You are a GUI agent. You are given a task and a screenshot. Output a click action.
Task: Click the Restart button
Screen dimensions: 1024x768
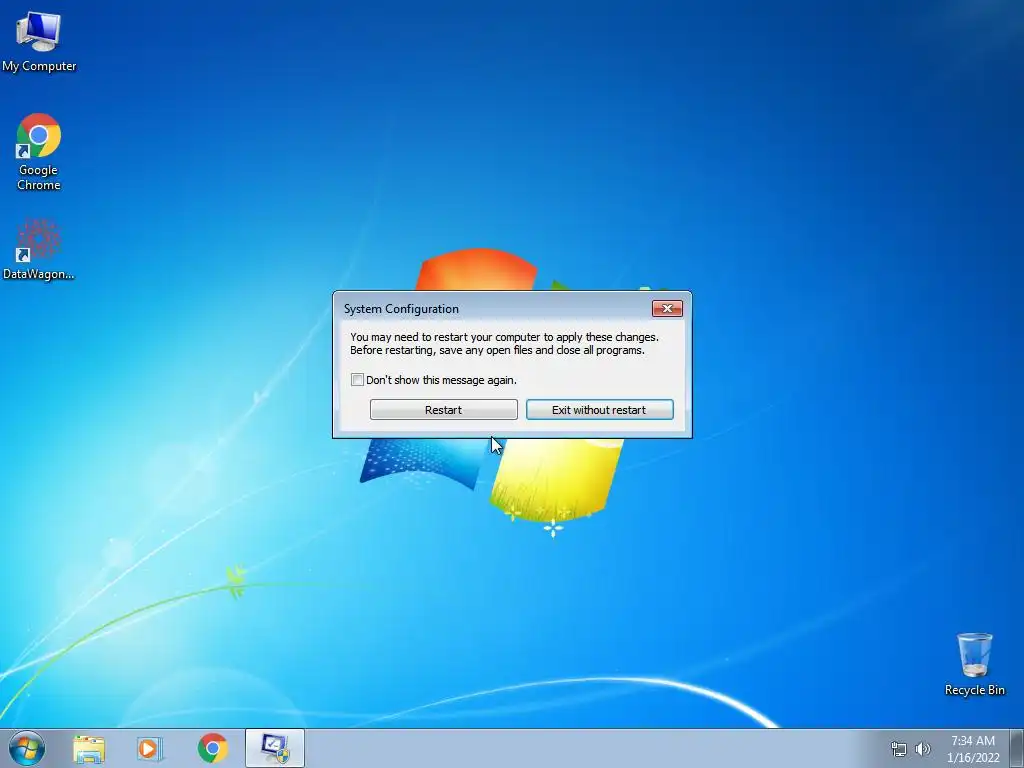[443, 410]
